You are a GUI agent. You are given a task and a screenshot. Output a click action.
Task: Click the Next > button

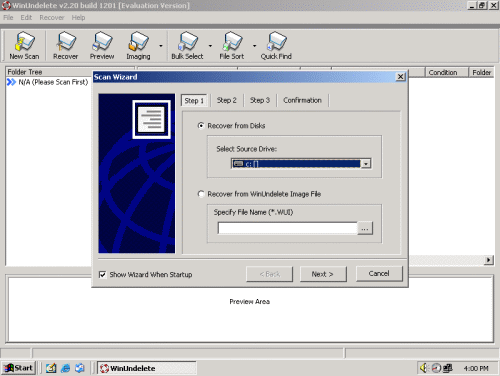[x=323, y=274]
